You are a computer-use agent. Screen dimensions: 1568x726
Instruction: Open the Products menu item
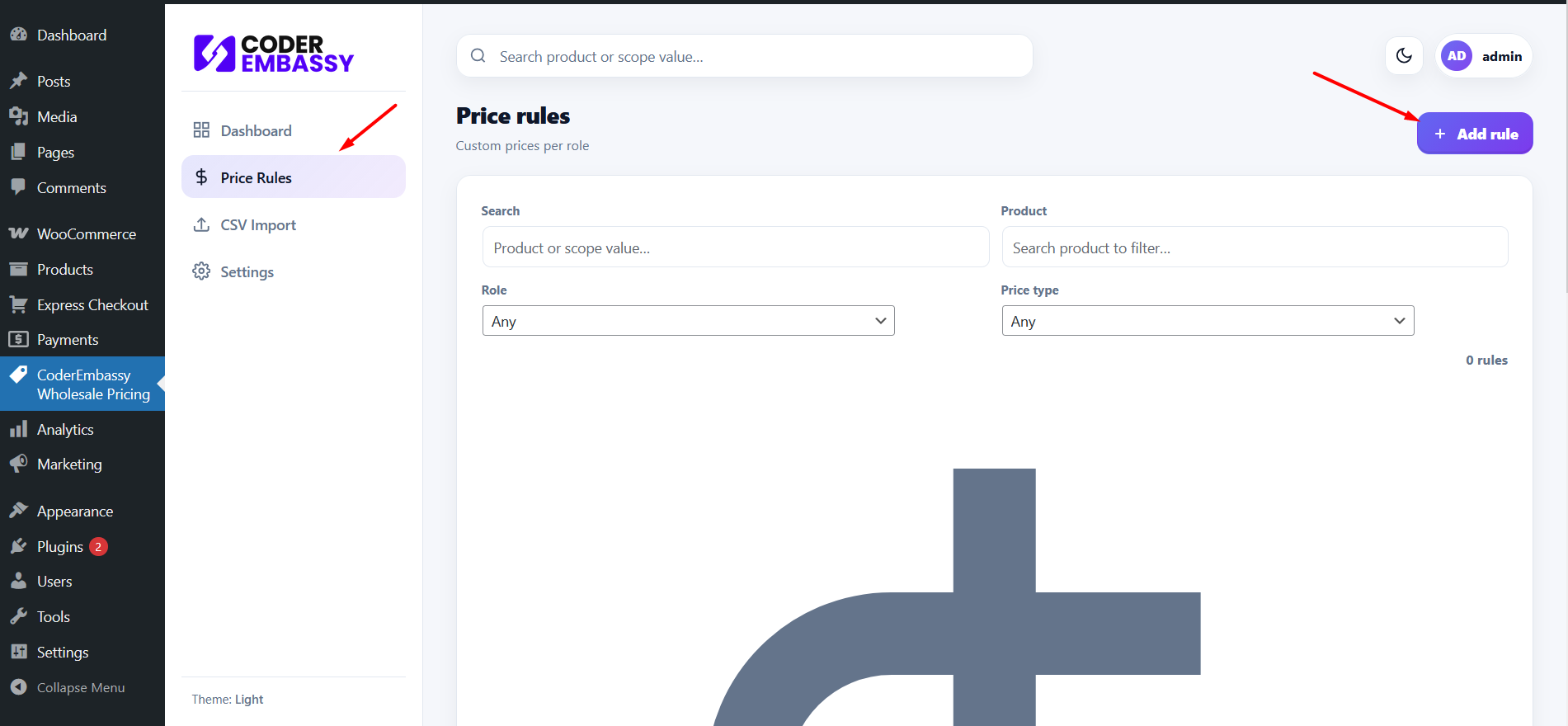(64, 269)
